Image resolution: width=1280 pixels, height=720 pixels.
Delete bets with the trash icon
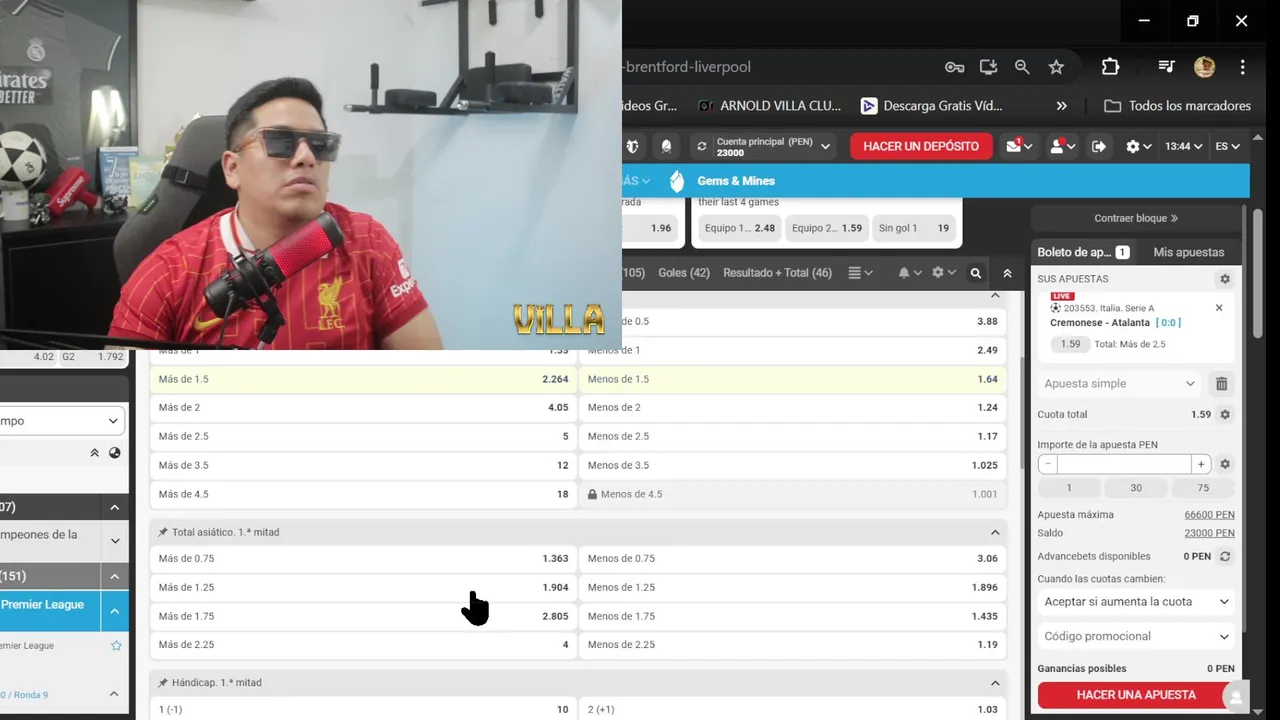pyautogui.click(x=1221, y=384)
